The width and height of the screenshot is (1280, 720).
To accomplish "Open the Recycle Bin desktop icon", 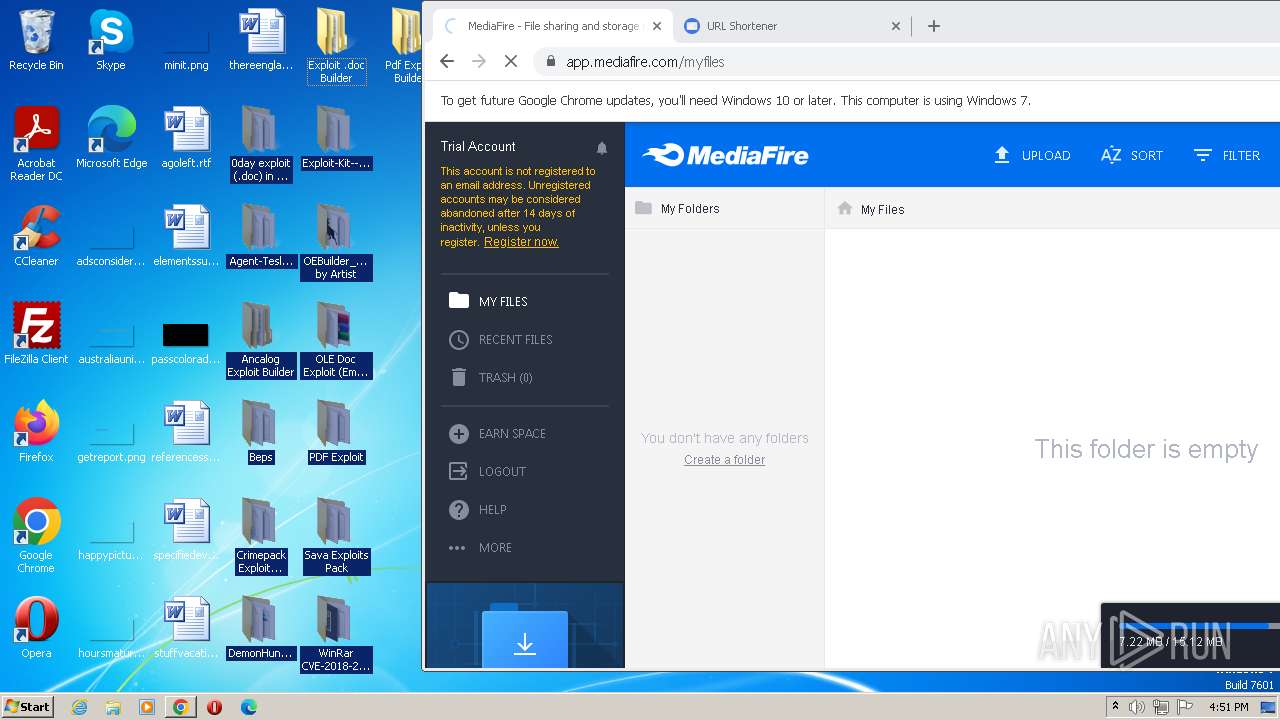I will (36, 40).
